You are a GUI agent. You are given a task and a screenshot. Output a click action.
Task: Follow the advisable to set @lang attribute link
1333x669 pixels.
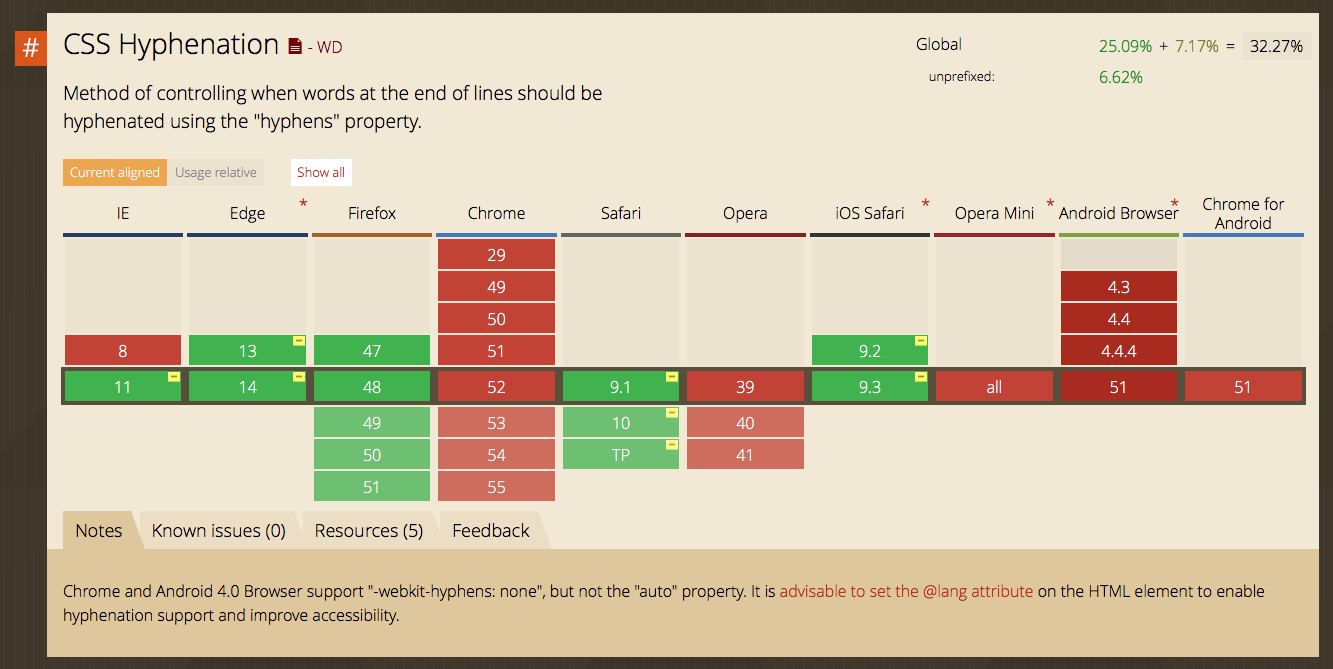tap(906, 591)
